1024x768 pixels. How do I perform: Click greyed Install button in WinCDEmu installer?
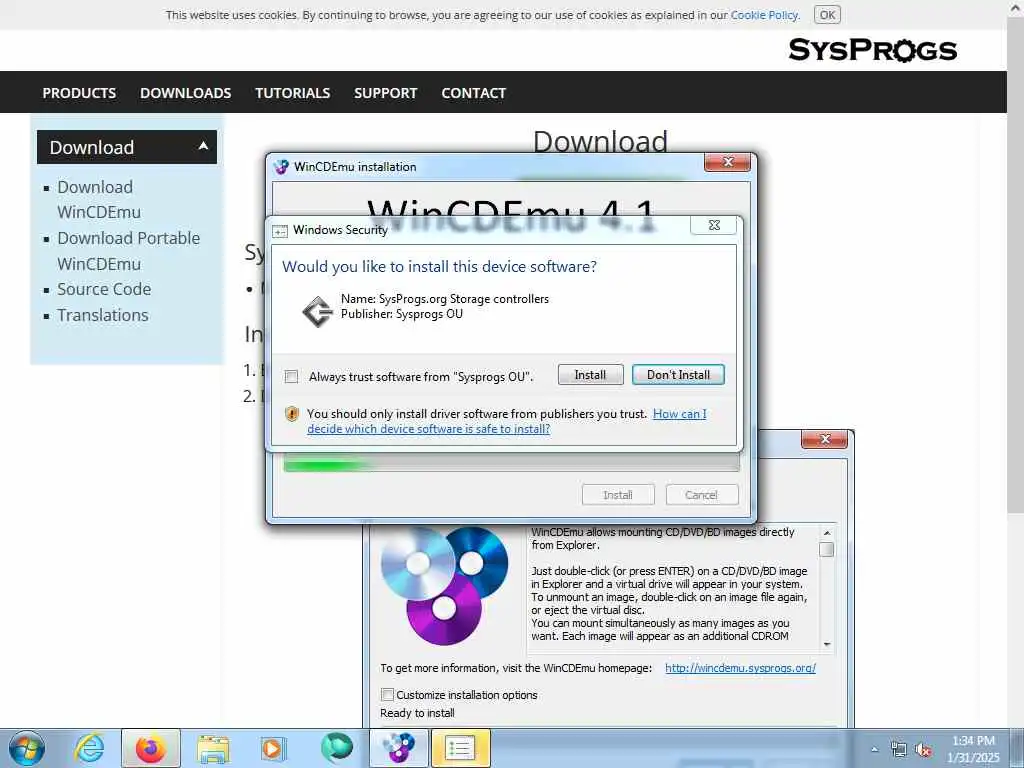point(618,495)
